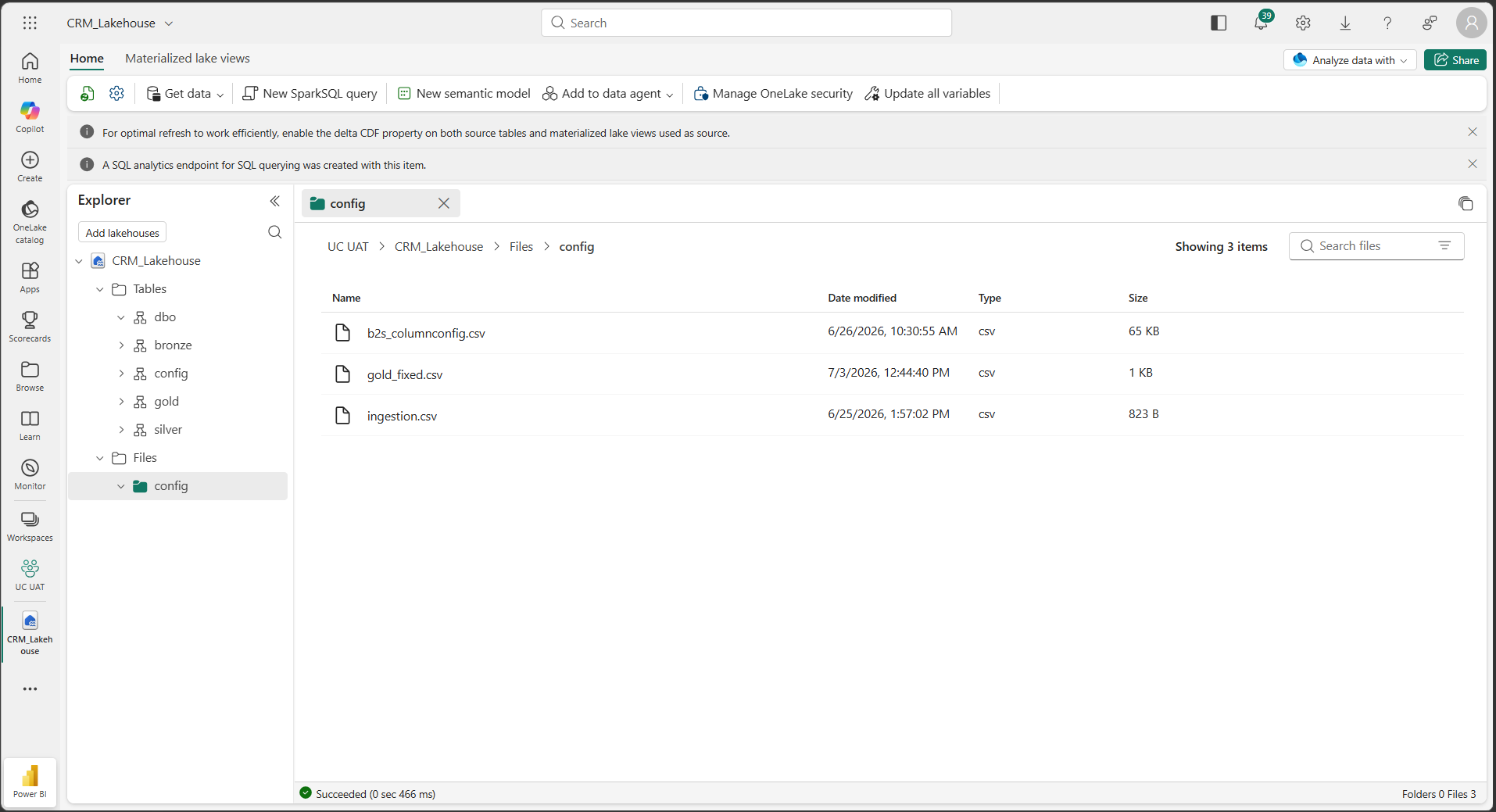The width and height of the screenshot is (1496, 812).
Task: Open settings gear in top bar
Action: coord(1303,23)
